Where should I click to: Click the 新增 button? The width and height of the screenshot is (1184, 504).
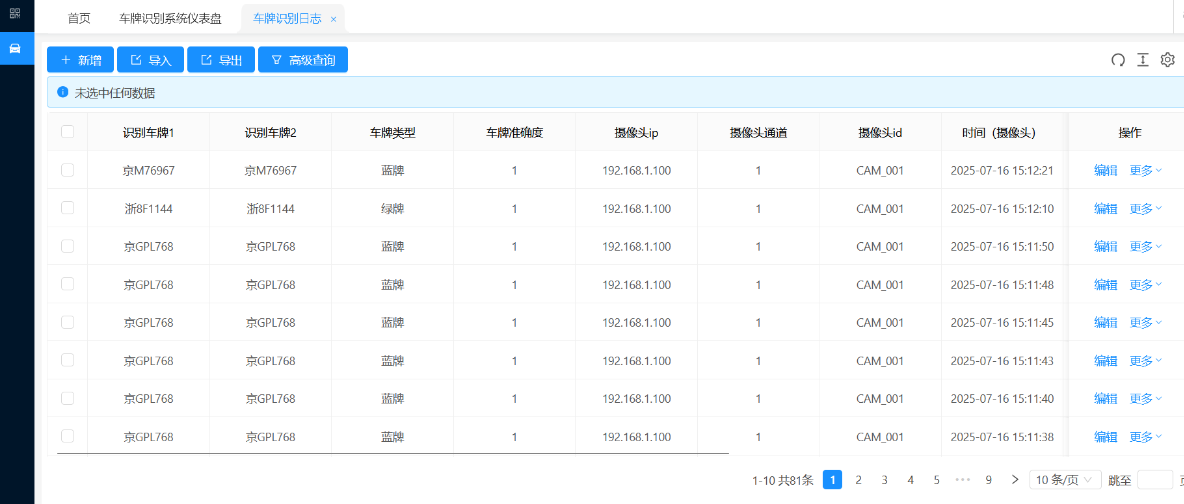tap(81, 60)
